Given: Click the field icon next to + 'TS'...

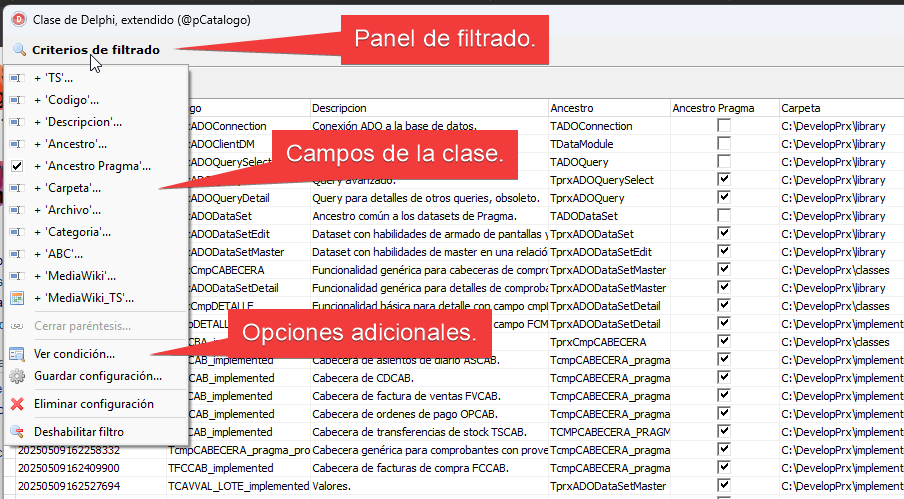Looking at the screenshot, I should pos(17,78).
